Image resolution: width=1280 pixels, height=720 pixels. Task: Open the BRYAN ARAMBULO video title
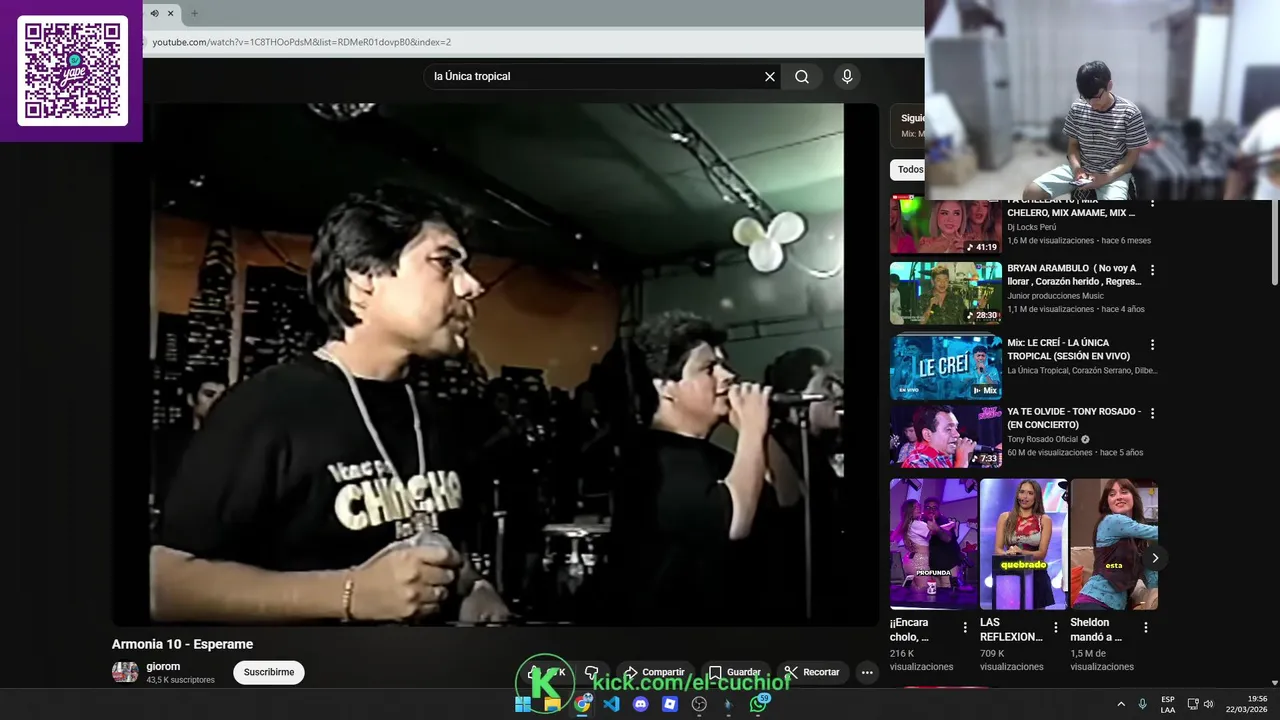click(1074, 275)
